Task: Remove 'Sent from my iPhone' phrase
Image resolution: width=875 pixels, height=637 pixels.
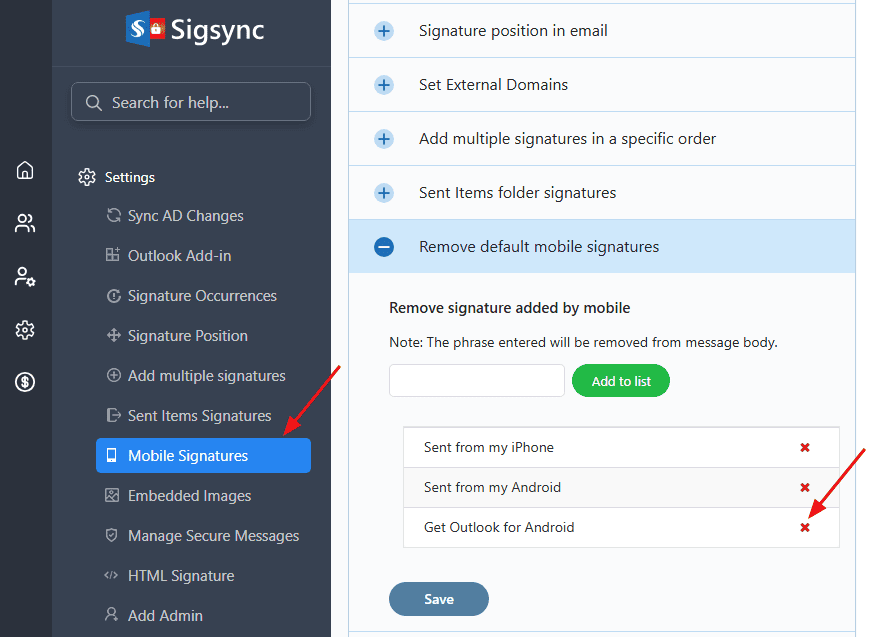Action: pos(805,447)
